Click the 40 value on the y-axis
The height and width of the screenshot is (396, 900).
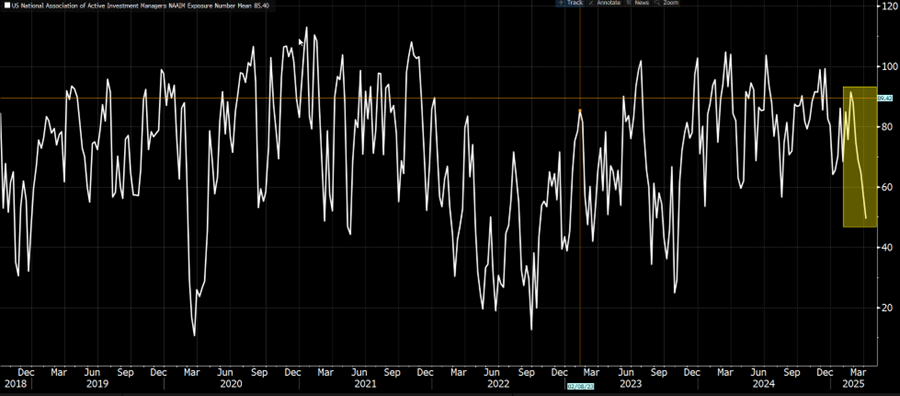click(x=887, y=247)
